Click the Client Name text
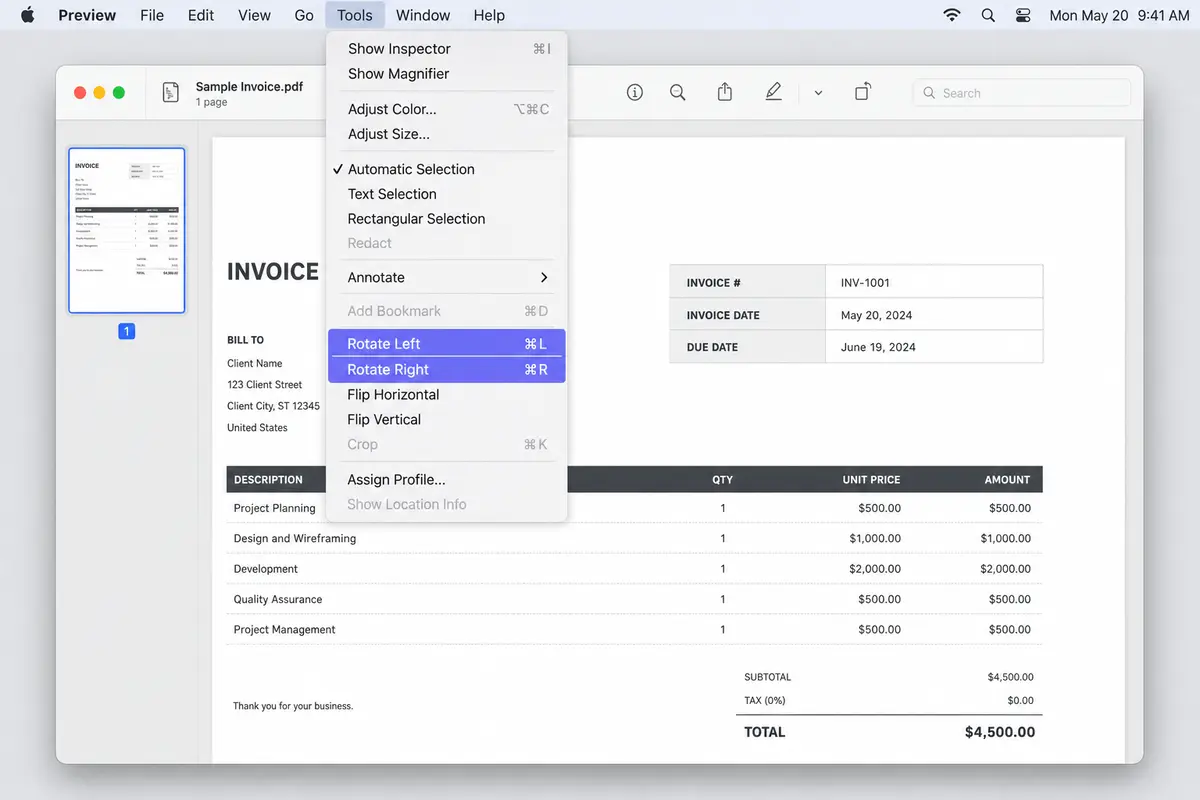 pos(255,363)
